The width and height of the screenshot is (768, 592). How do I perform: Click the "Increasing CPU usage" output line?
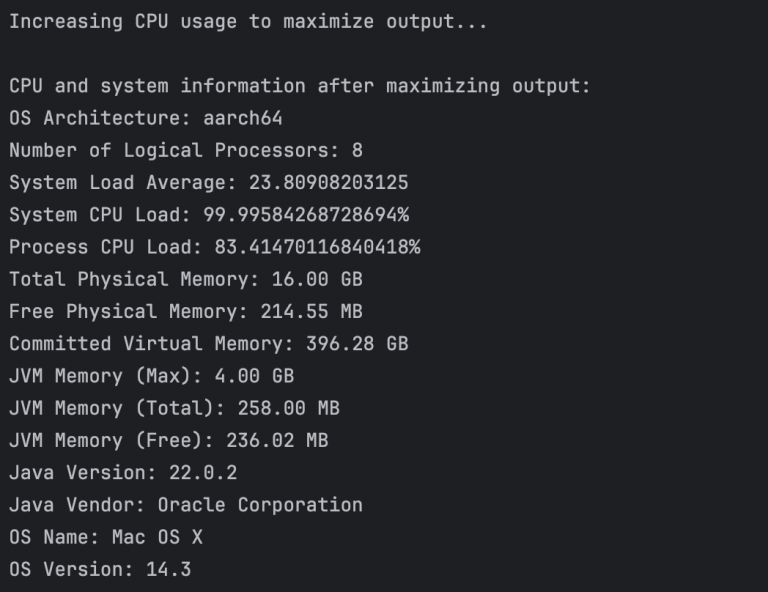point(248,22)
